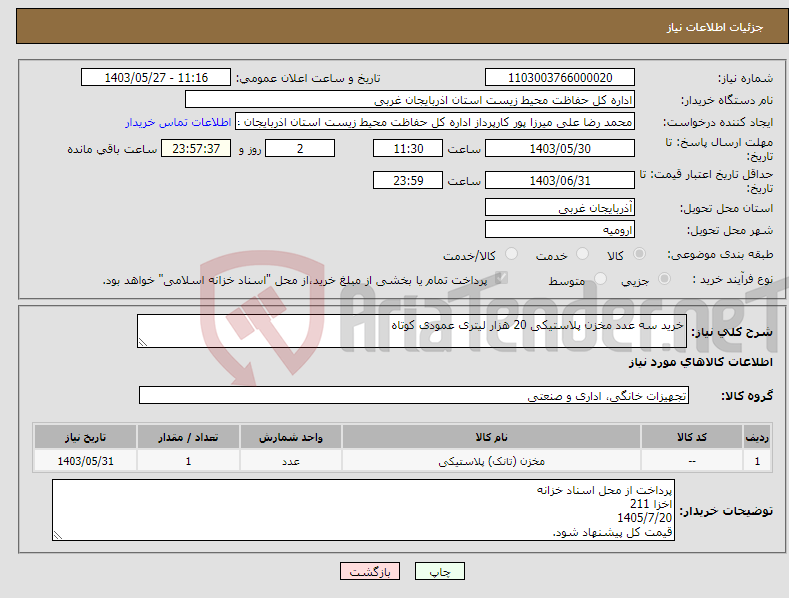Screen dimensions: 789x598
Task: Click the remaining days field showing 2
Action: 300,148
